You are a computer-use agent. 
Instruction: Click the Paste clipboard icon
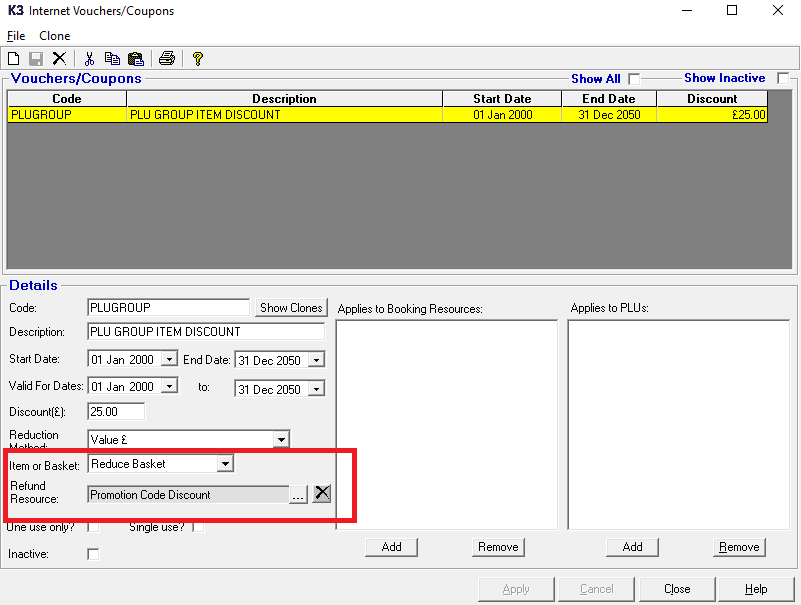tap(136, 59)
